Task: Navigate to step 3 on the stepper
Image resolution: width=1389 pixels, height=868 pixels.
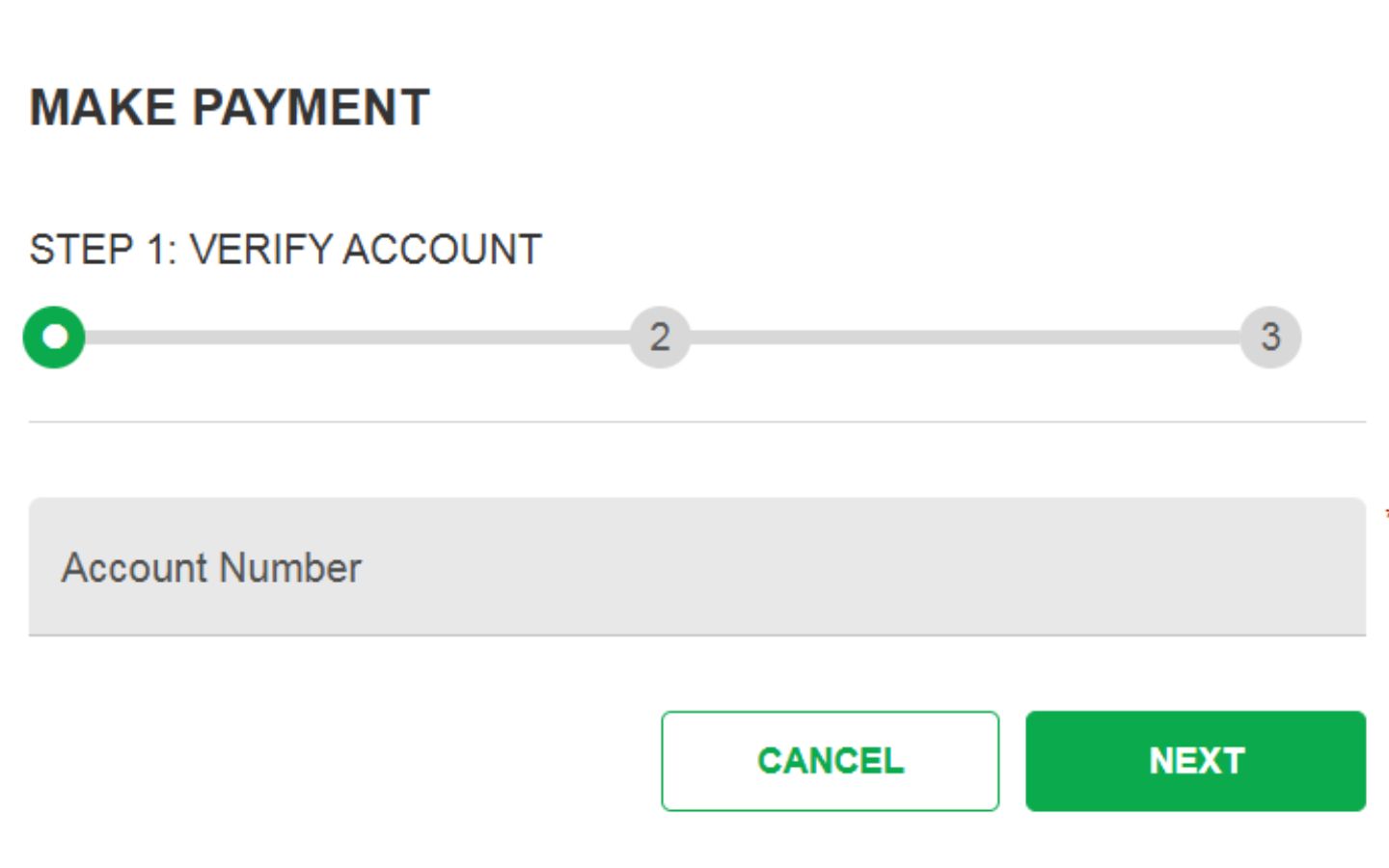Action: [1271, 337]
